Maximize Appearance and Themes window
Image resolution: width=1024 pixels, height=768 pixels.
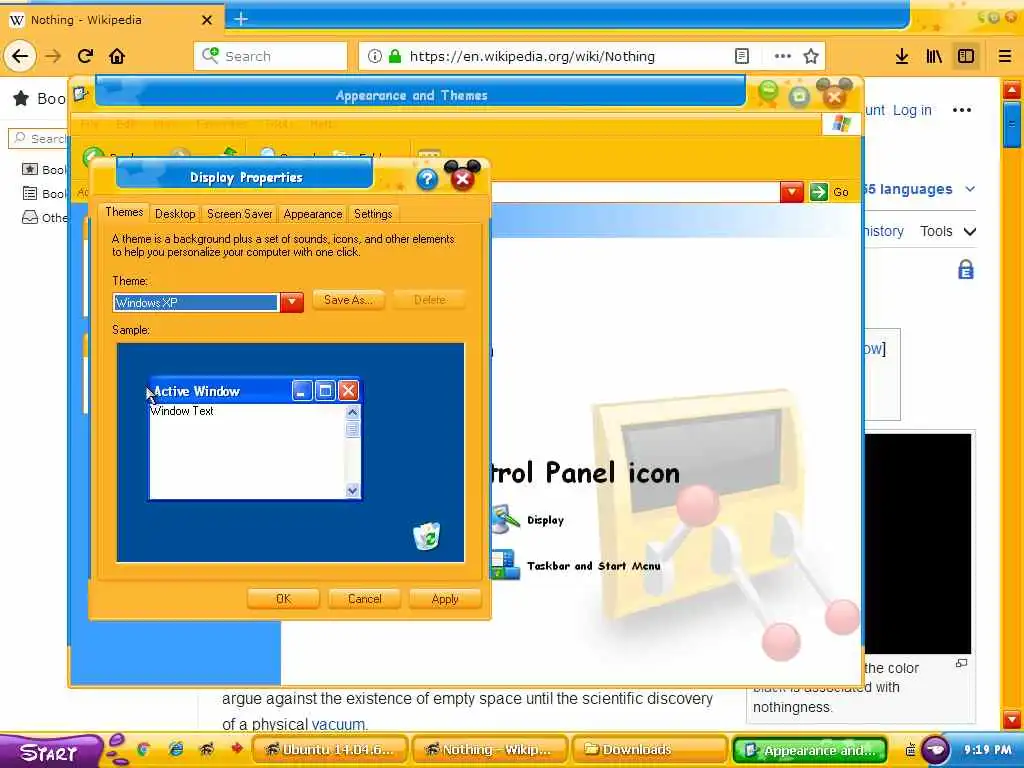click(799, 97)
